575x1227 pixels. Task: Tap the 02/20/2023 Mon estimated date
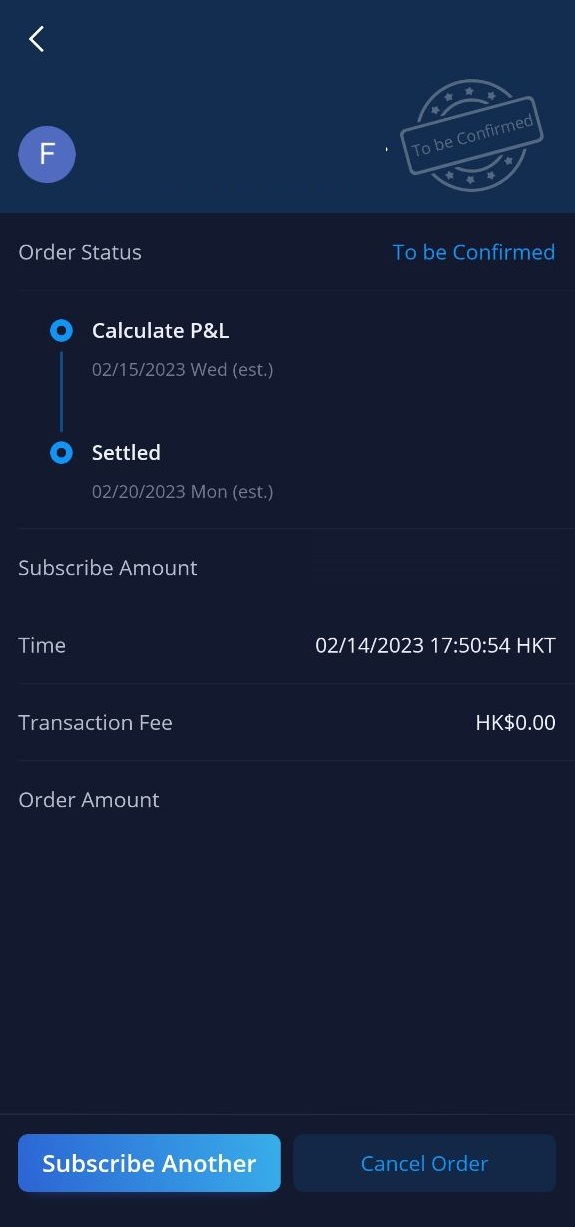pos(183,491)
